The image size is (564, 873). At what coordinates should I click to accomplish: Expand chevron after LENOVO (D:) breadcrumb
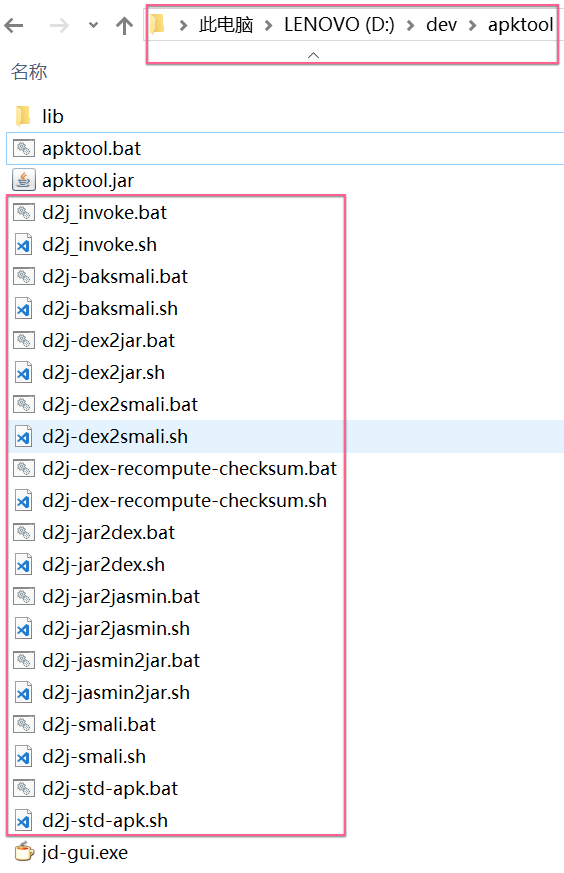[410, 25]
